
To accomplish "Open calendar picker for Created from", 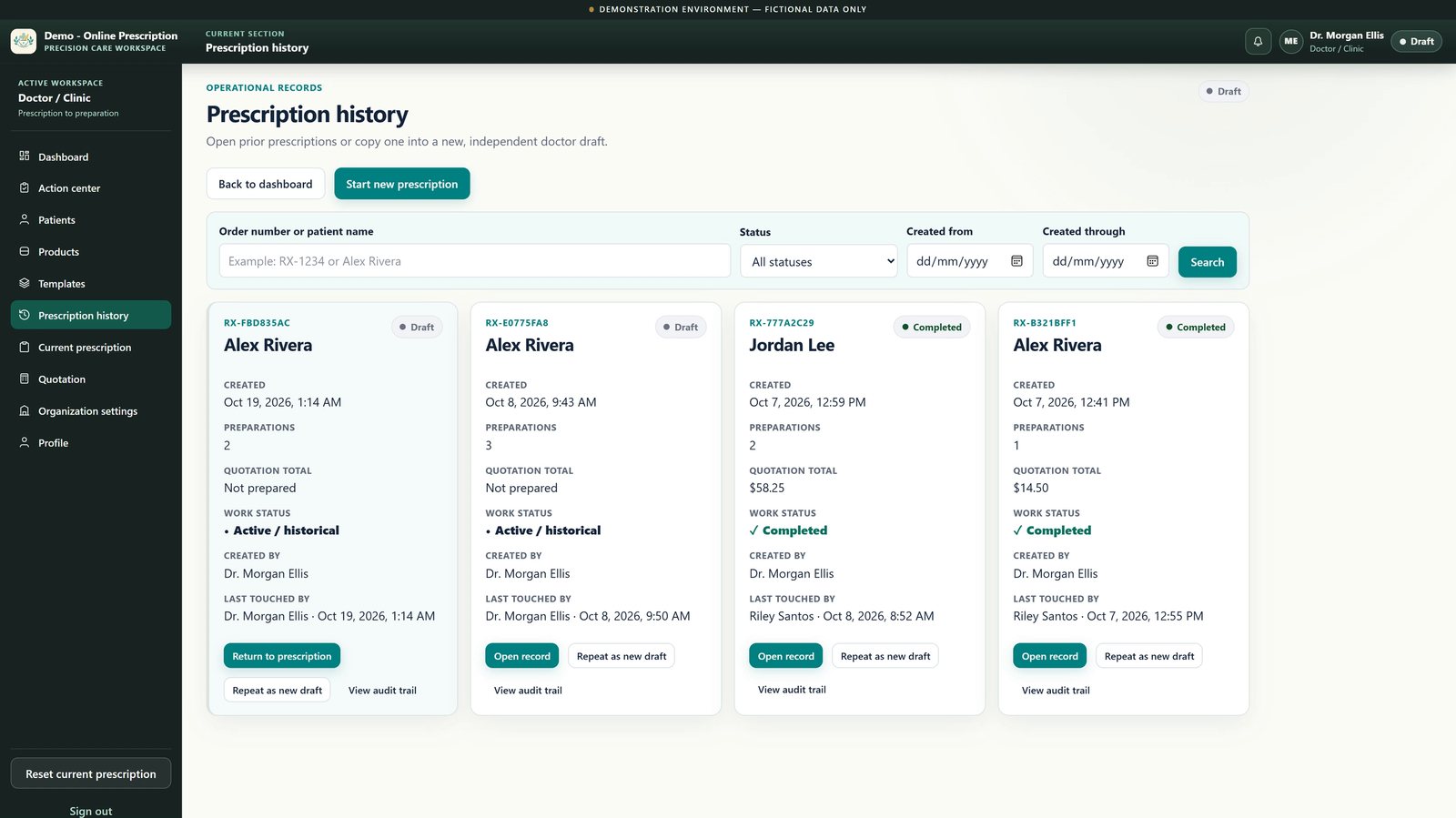I will (1016, 261).
